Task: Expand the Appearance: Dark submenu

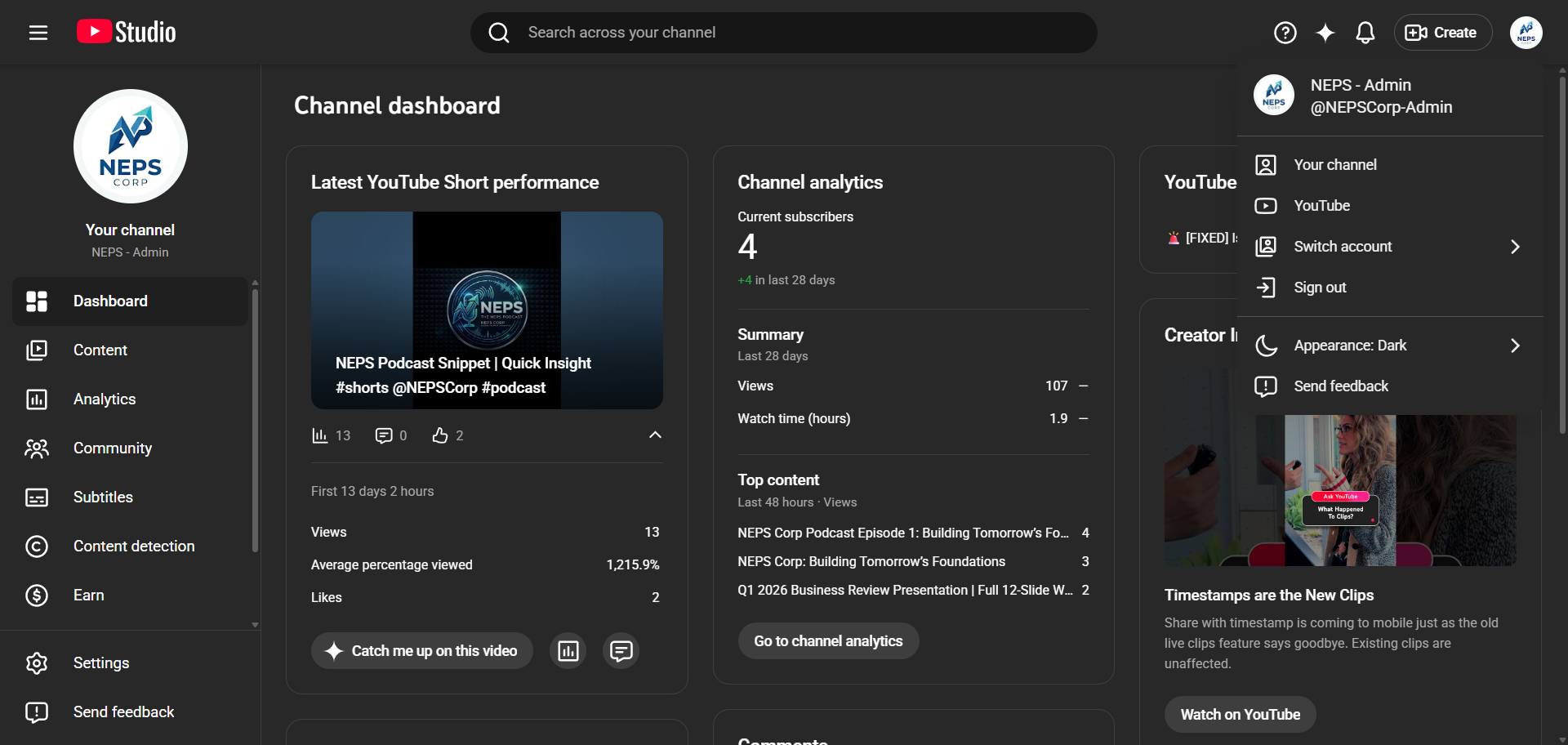Action: pos(1390,346)
